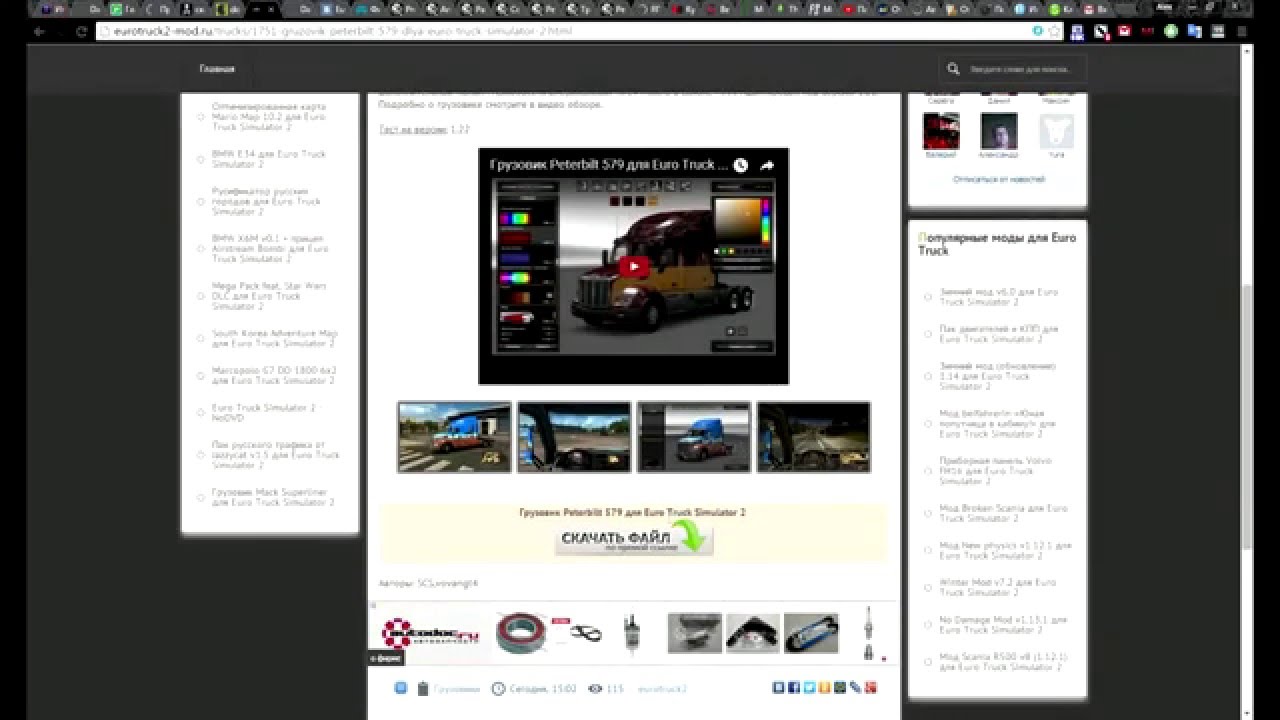This screenshot has height=720, width=1280.
Task: Click the browser back arrow
Action: 39,31
